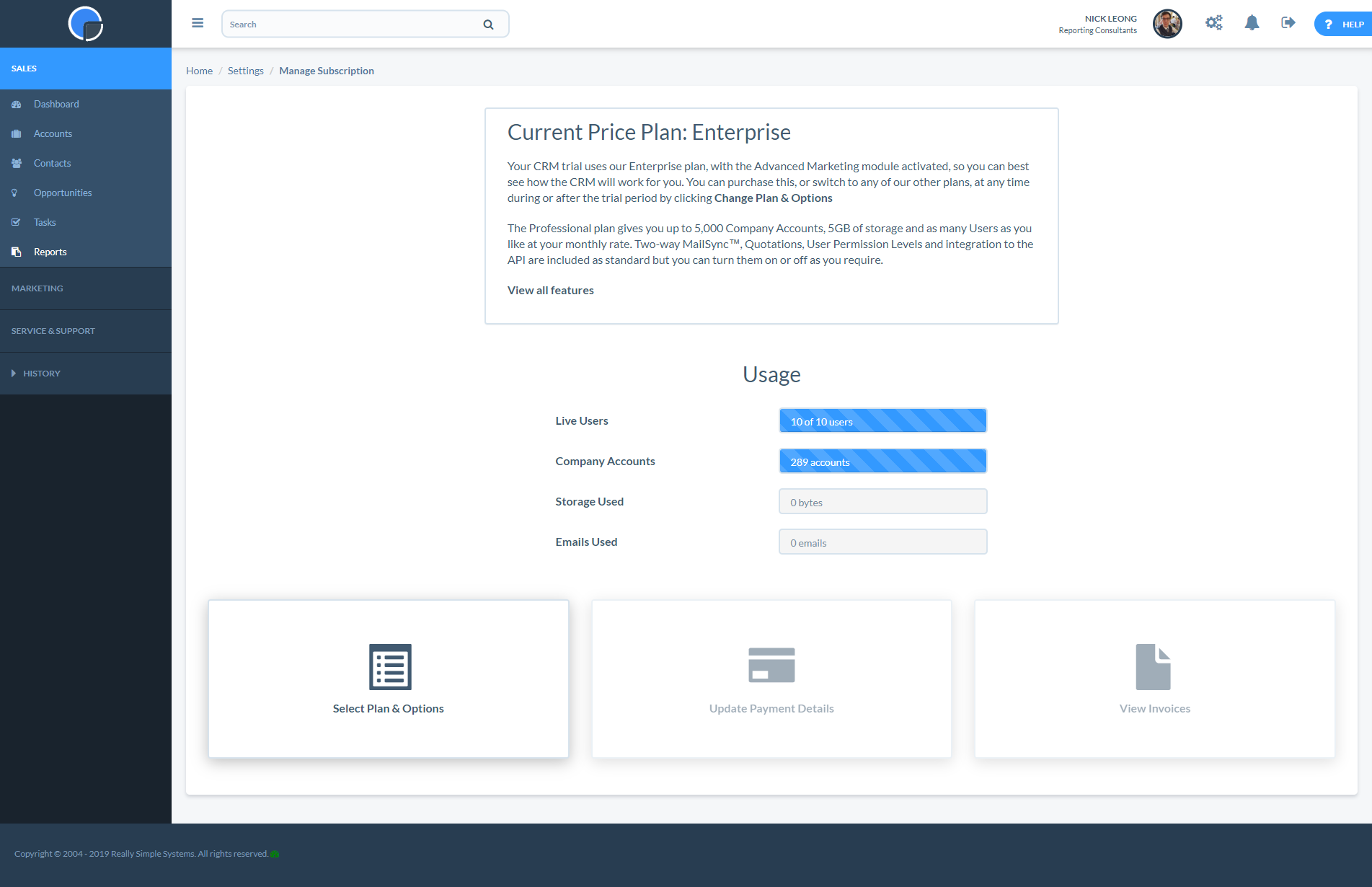The height and width of the screenshot is (887, 1372).
Task: Open the View Invoices card
Action: 1154,679
